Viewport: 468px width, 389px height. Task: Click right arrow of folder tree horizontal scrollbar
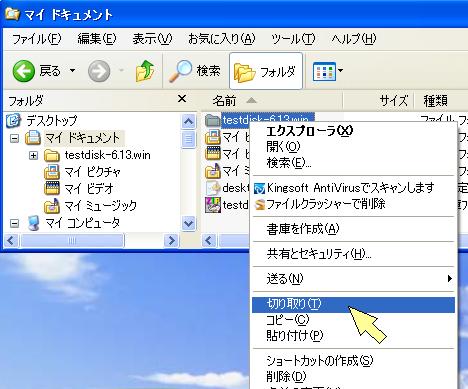coord(171,240)
